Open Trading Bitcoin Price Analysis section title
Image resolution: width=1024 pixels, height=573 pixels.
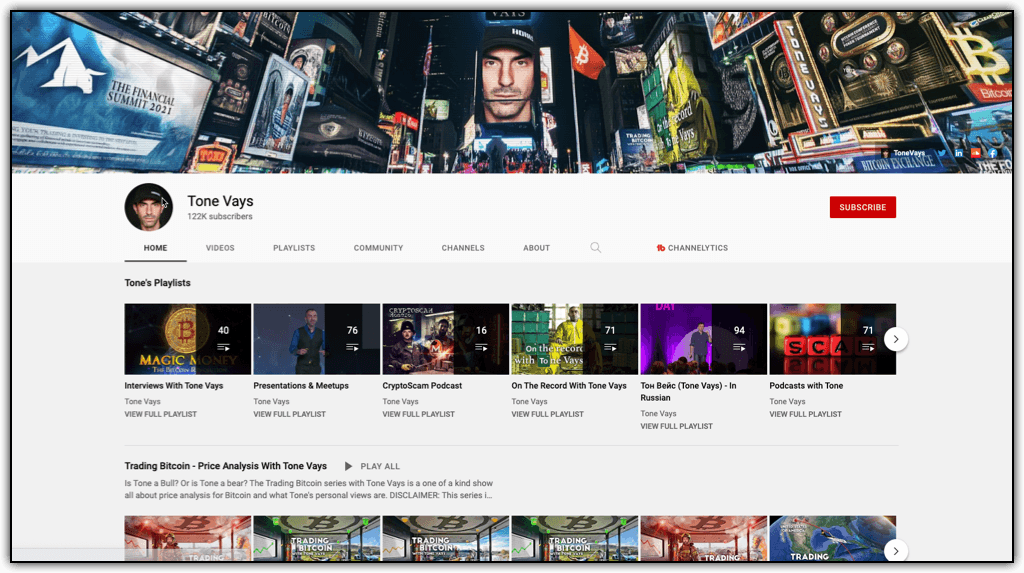tap(225, 466)
